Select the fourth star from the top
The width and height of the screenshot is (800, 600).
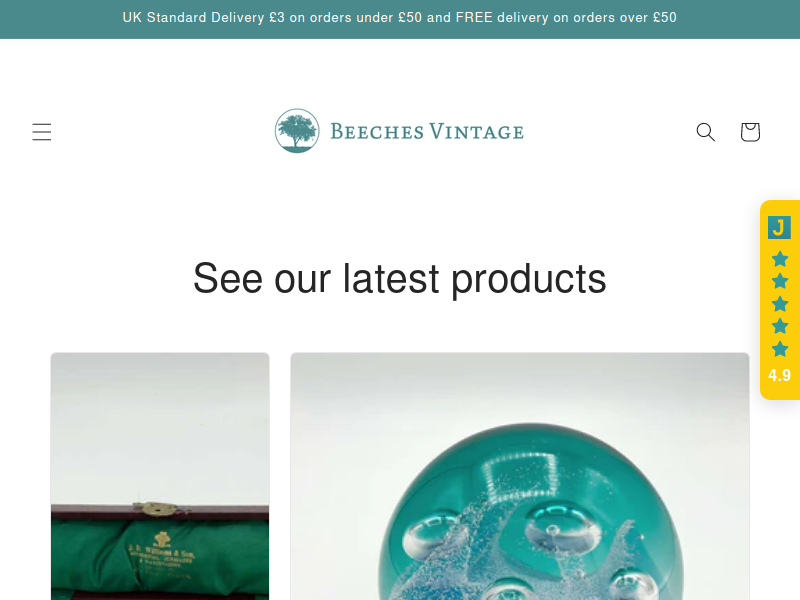780,326
